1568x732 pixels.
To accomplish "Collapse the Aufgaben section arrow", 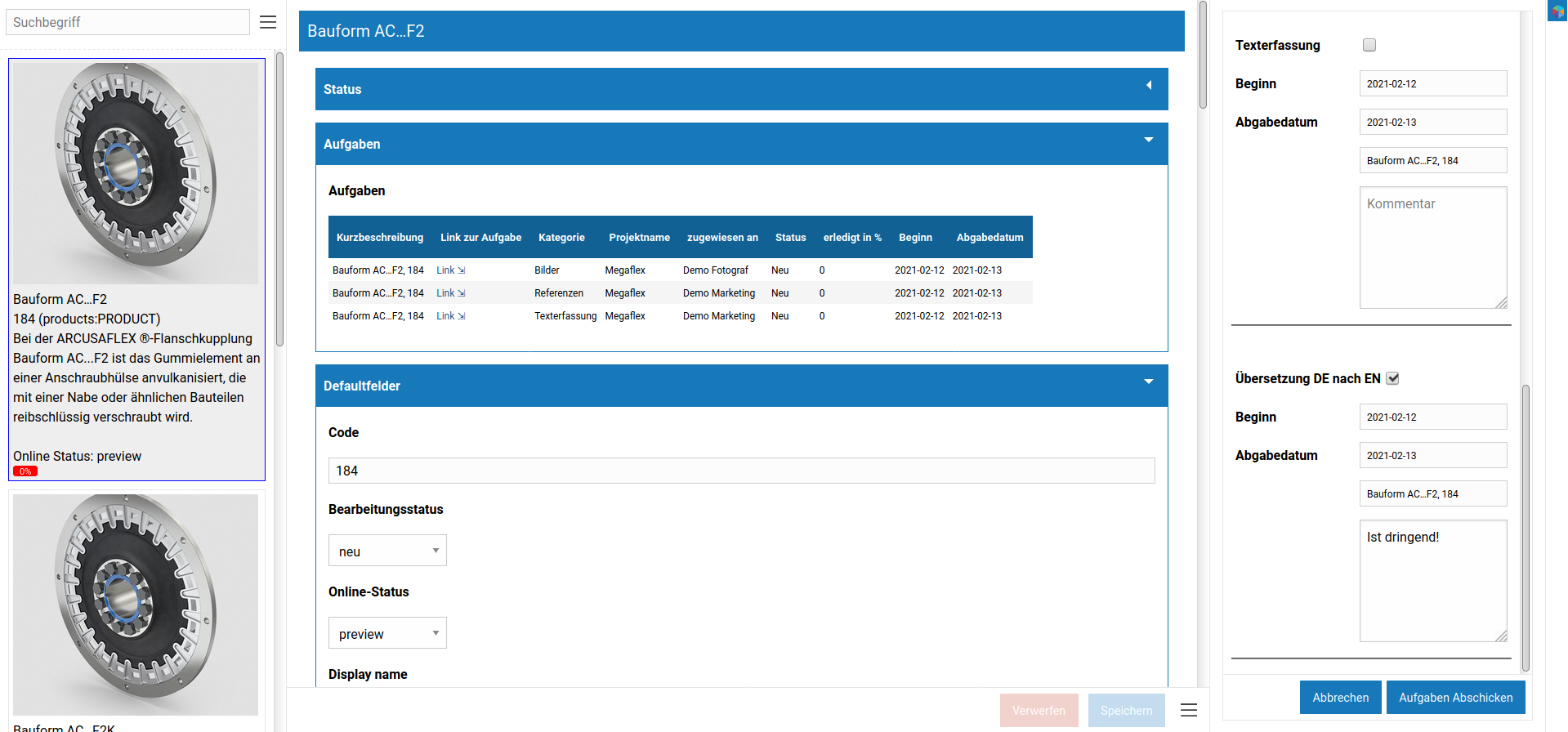I will click(x=1149, y=140).
